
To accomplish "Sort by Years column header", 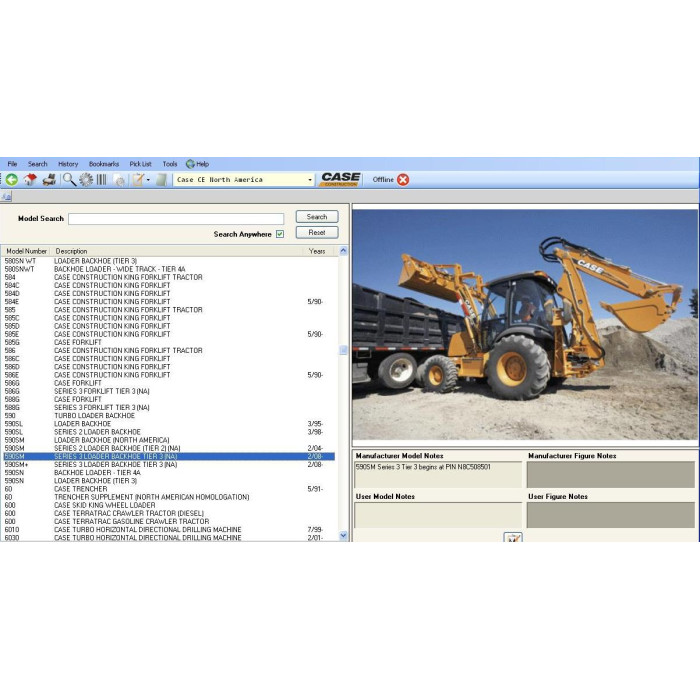I will (319, 251).
